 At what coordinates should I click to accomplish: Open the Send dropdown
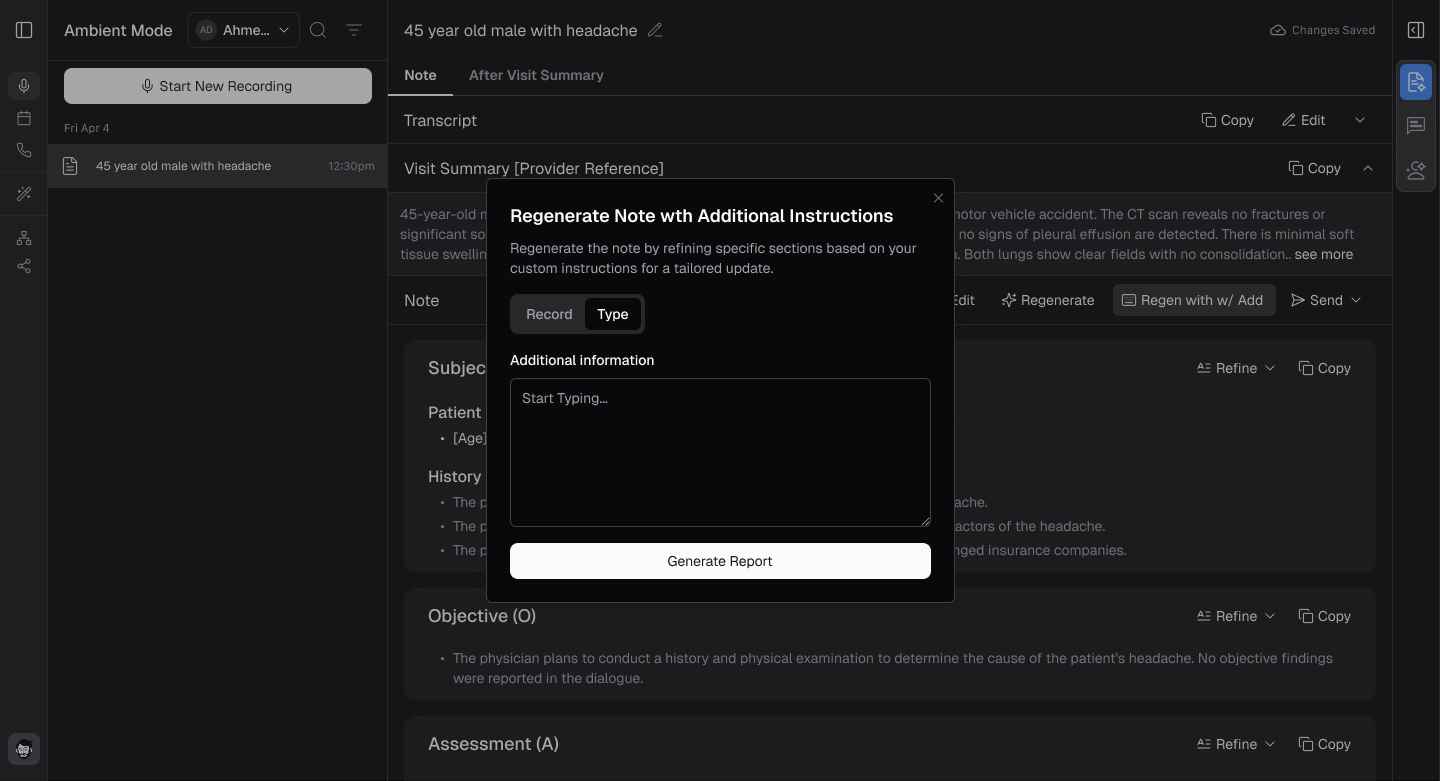1326,300
